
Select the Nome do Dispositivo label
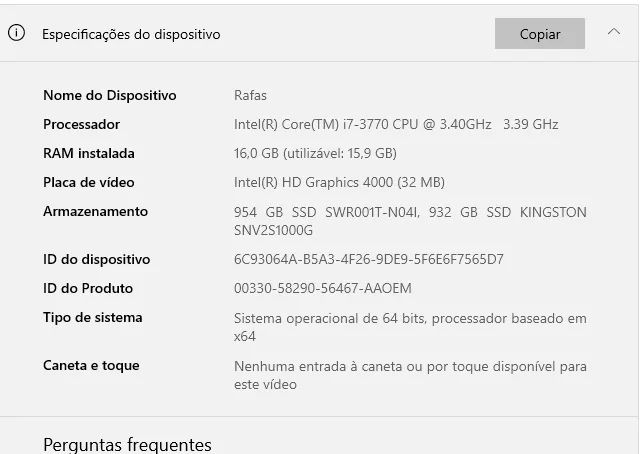click(109, 96)
